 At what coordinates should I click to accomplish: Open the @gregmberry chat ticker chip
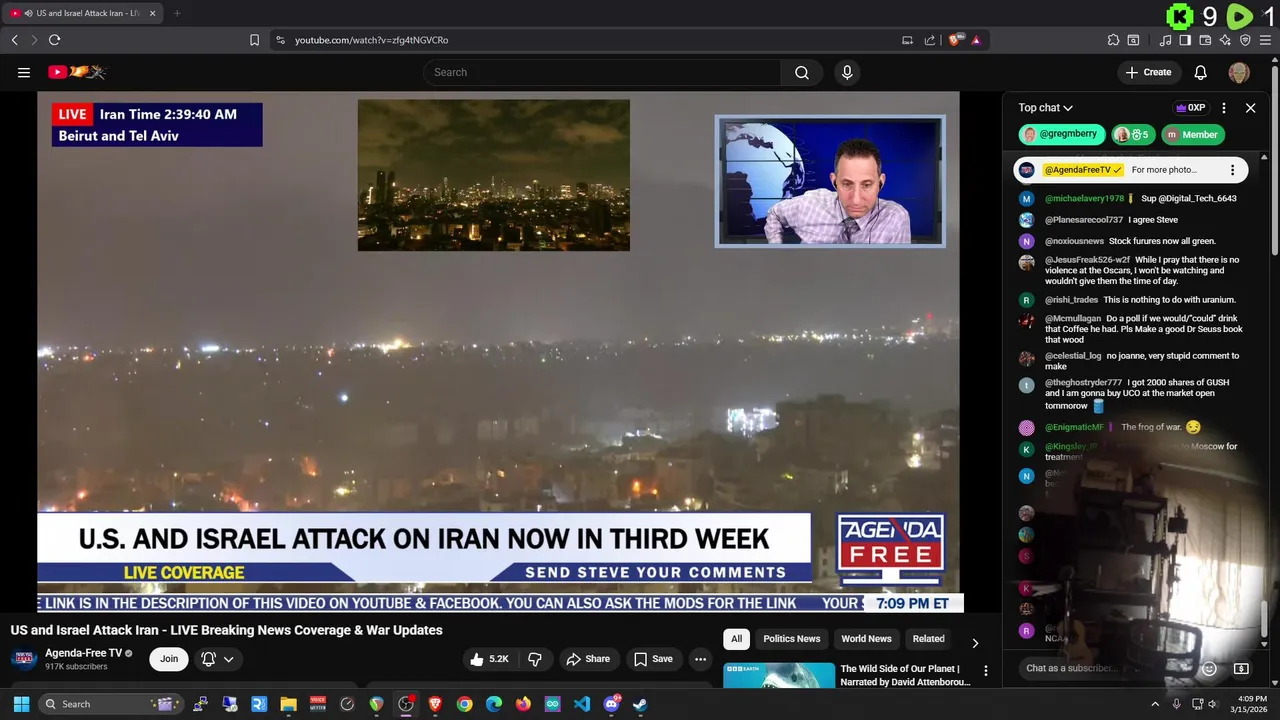[1062, 135]
